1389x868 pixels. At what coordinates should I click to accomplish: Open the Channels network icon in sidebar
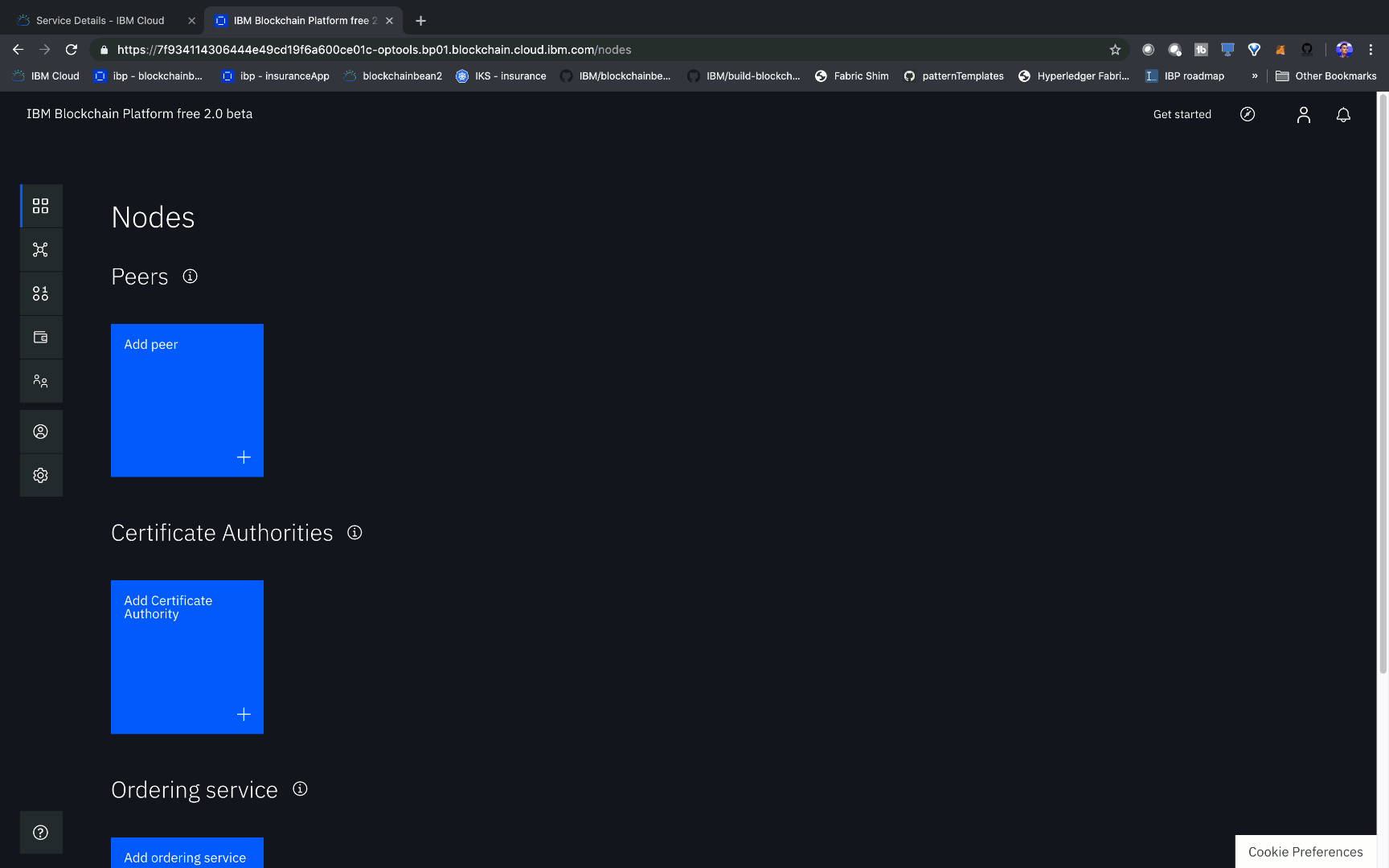click(x=41, y=250)
